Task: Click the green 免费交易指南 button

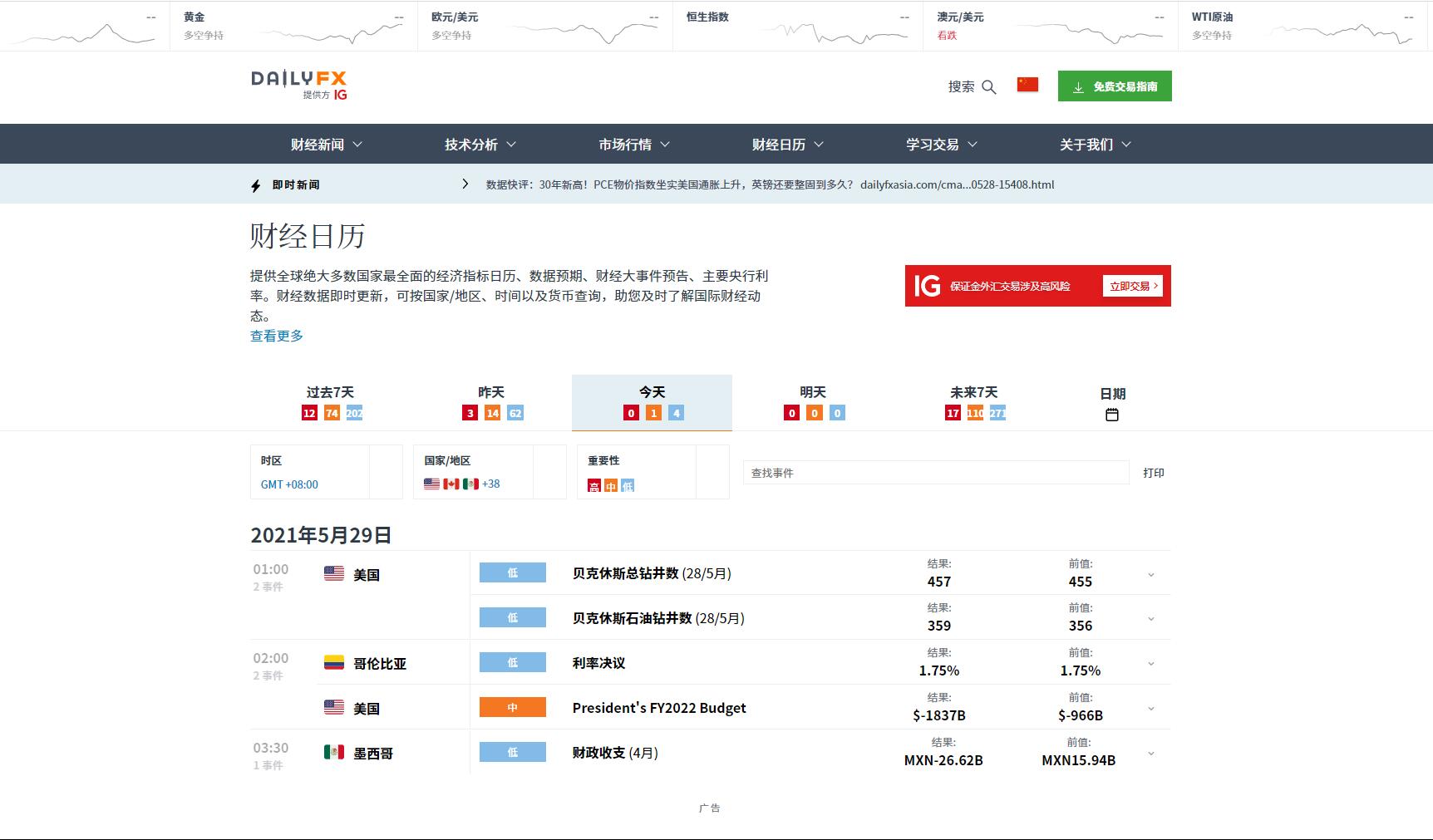Action: coord(1114,86)
